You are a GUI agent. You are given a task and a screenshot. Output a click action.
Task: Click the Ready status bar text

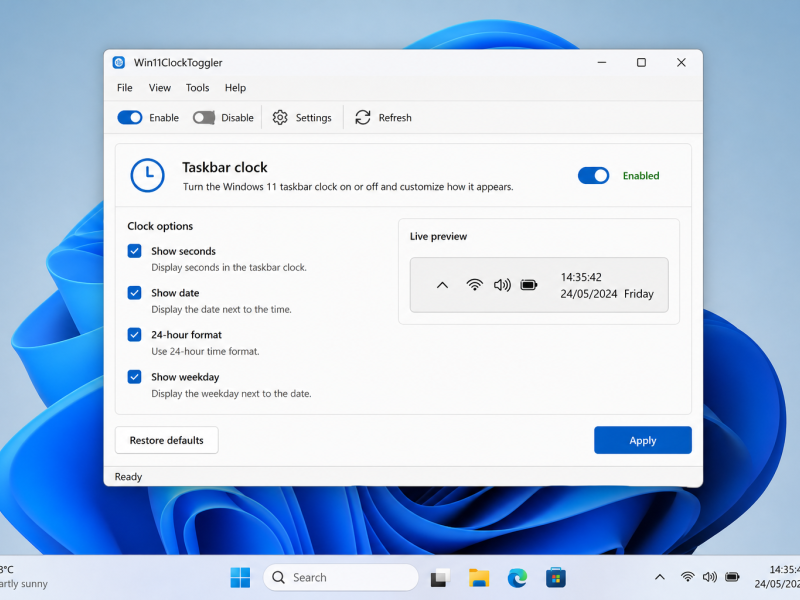pos(128,477)
